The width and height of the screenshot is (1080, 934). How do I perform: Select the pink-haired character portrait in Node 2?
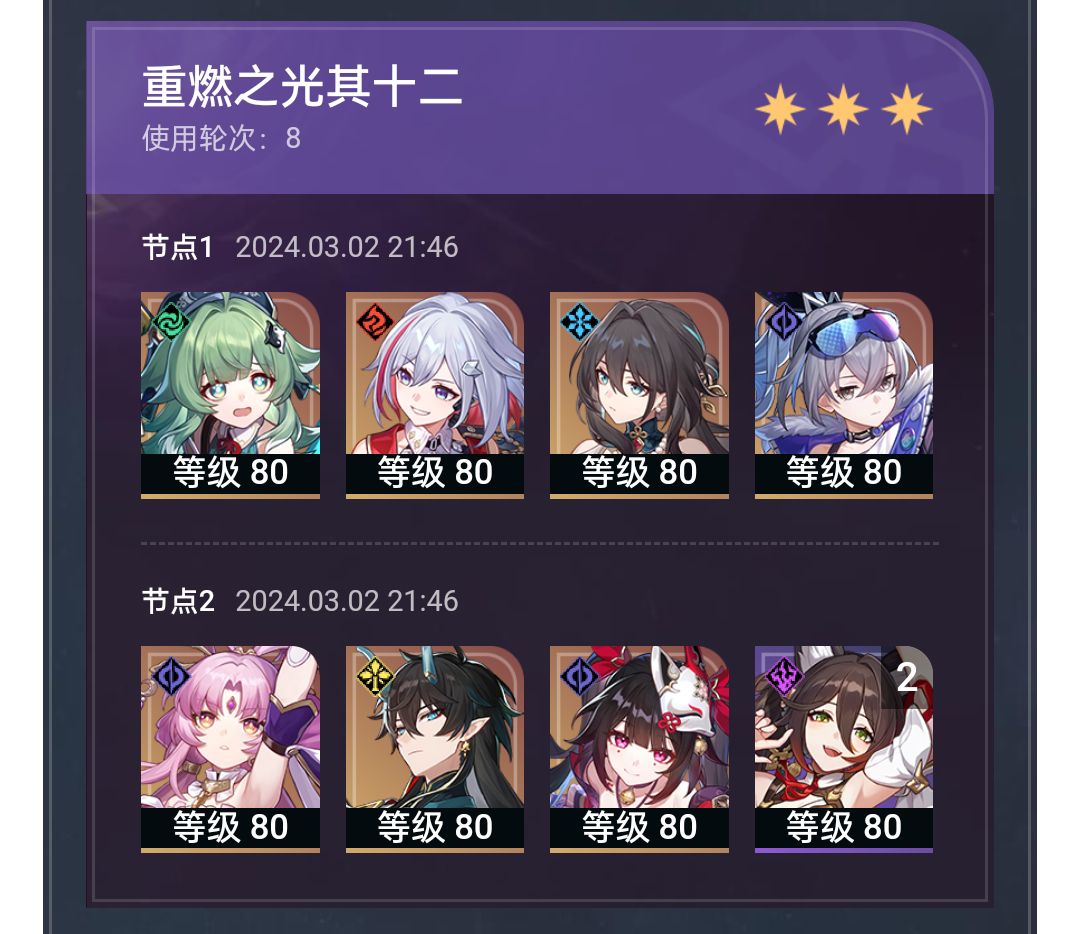(230, 749)
